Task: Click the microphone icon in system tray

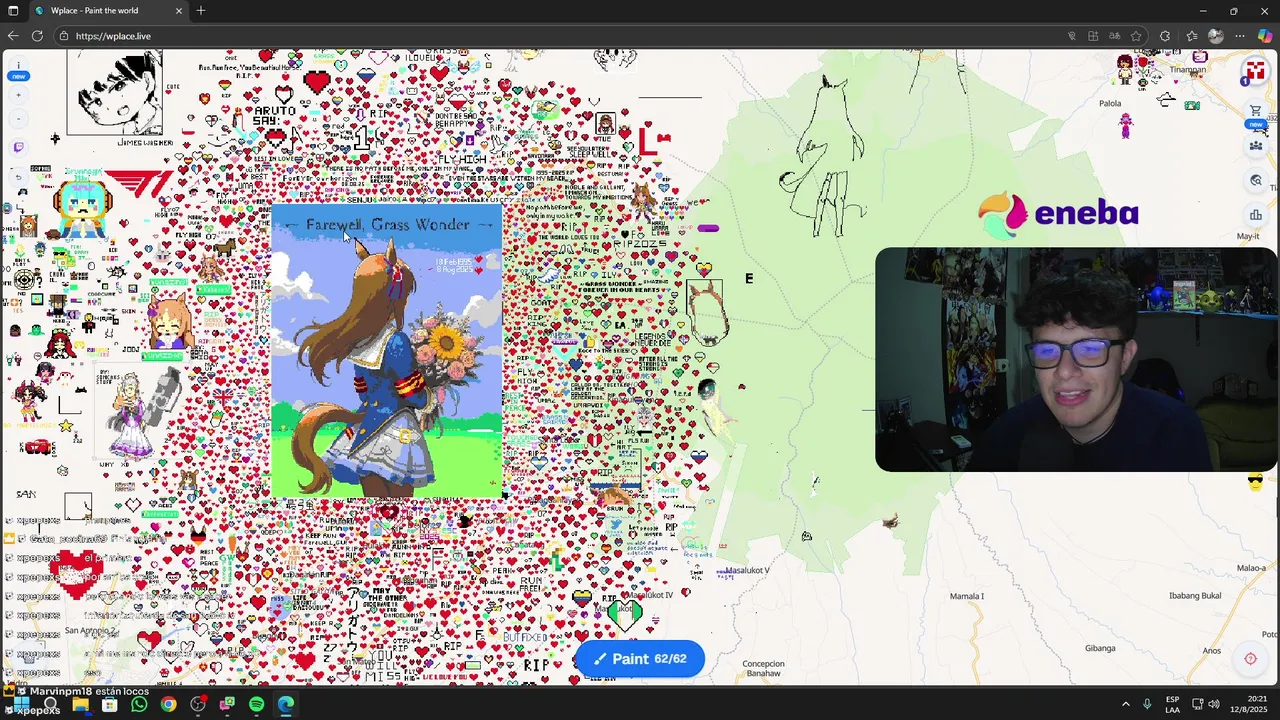Action: 1147,705
